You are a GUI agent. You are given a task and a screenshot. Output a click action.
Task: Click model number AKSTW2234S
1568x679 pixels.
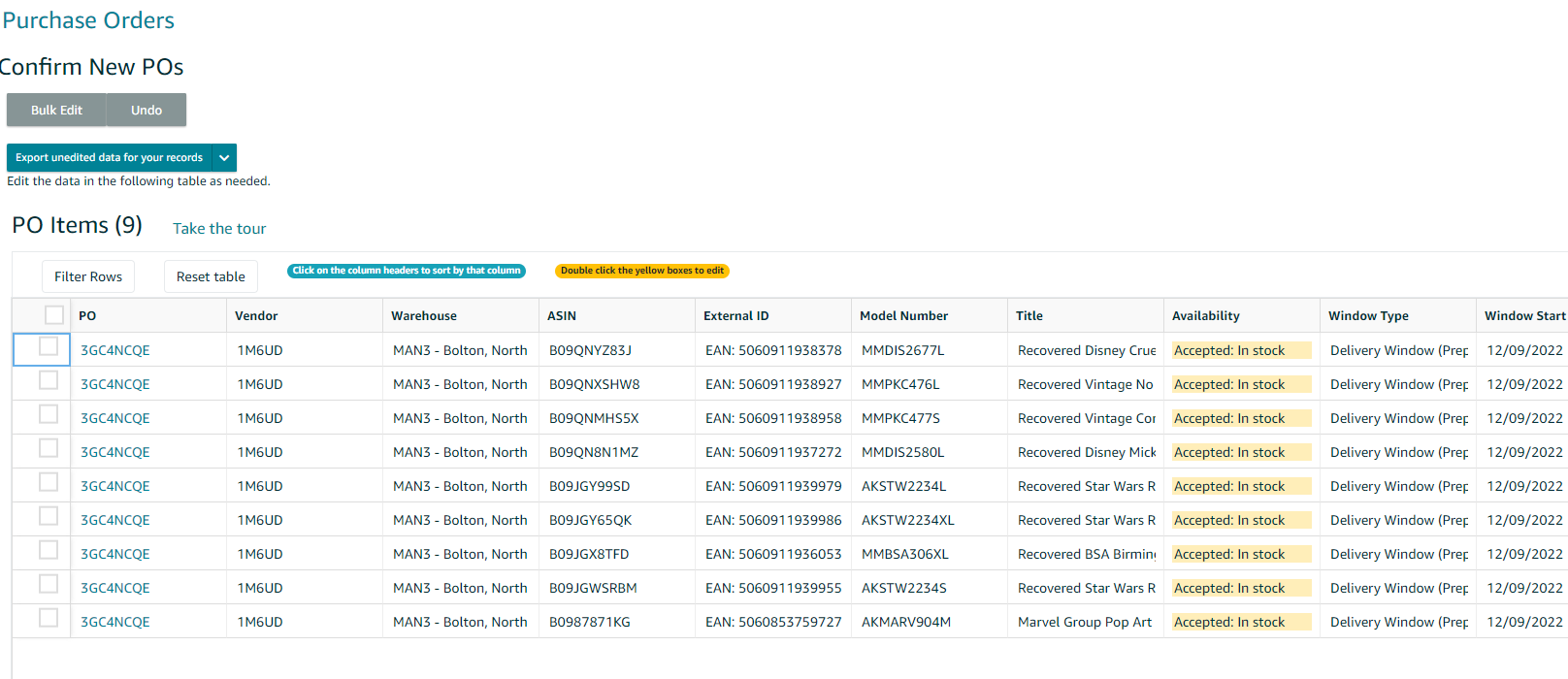coord(904,588)
